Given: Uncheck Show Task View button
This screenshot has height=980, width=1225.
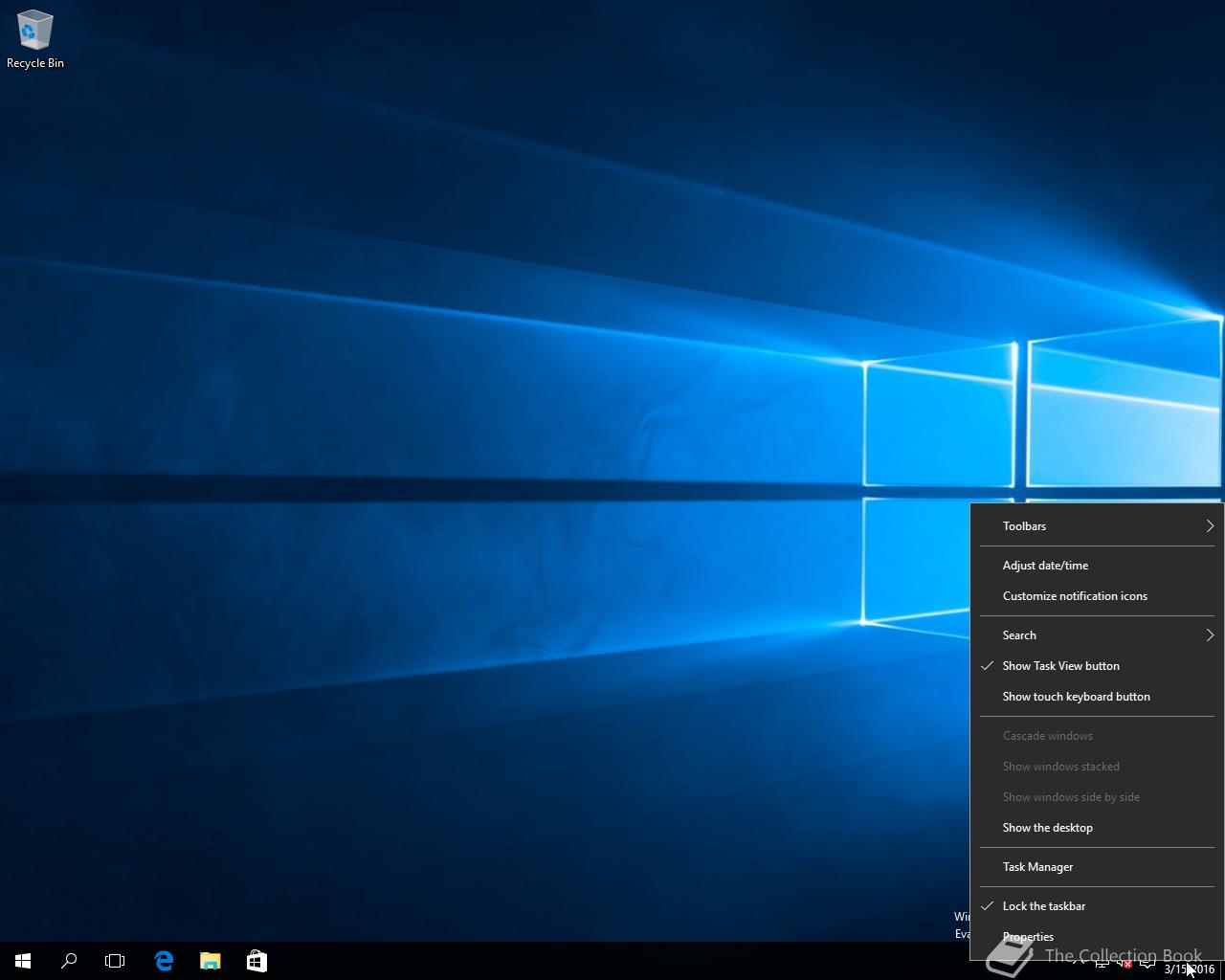Looking at the screenshot, I should [1097, 666].
